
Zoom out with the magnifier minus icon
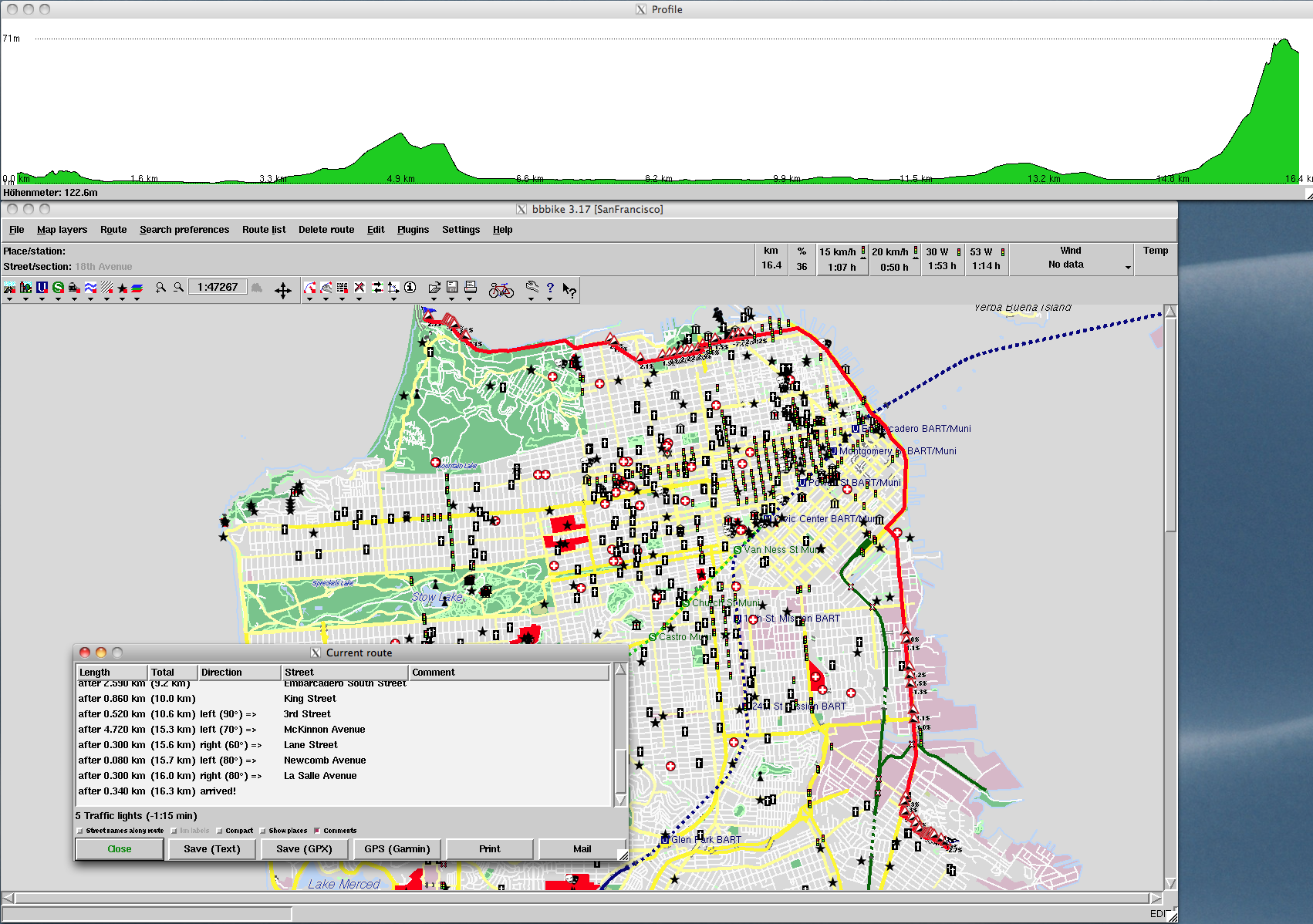[178, 287]
